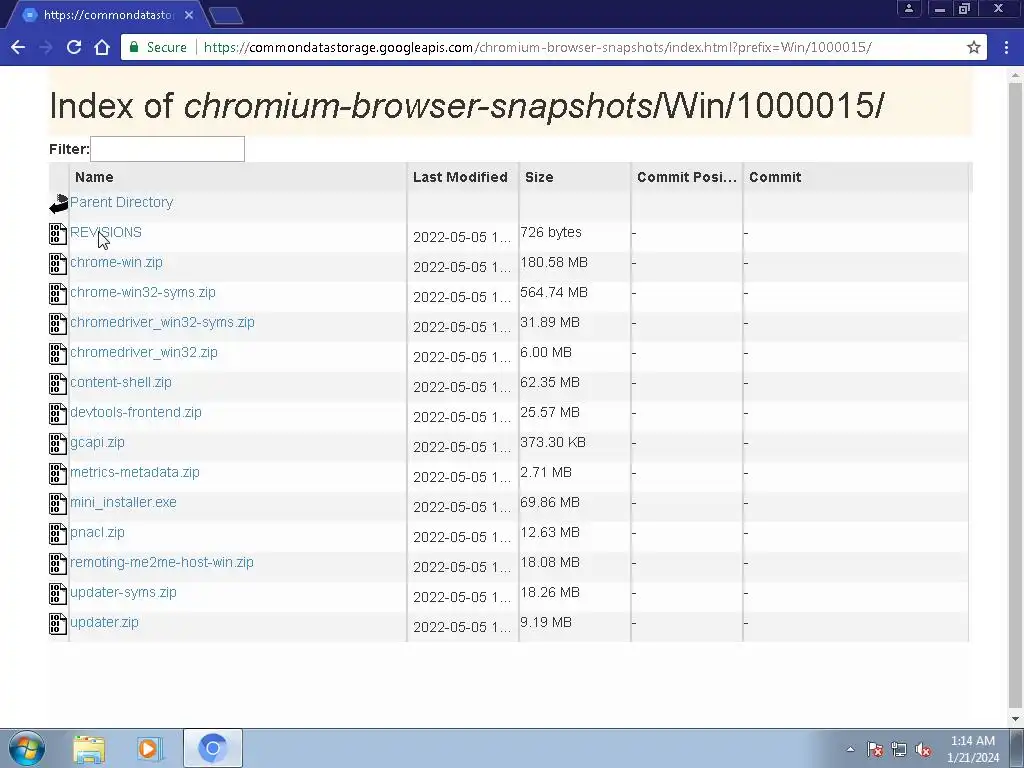Click the file icon beside mini_installer.exe
Image resolution: width=1024 pixels, height=768 pixels.
[58, 504]
